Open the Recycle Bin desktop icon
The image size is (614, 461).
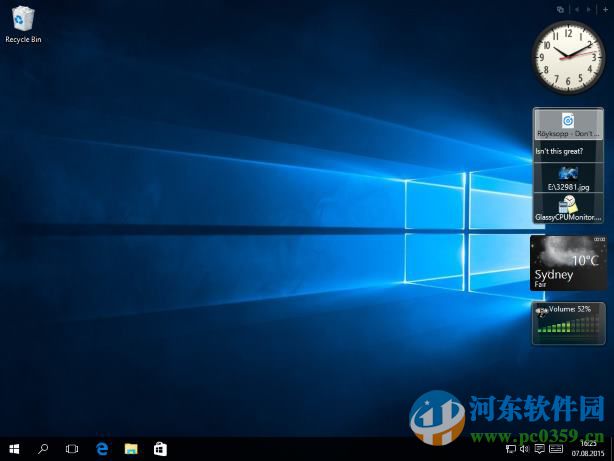click(x=23, y=24)
